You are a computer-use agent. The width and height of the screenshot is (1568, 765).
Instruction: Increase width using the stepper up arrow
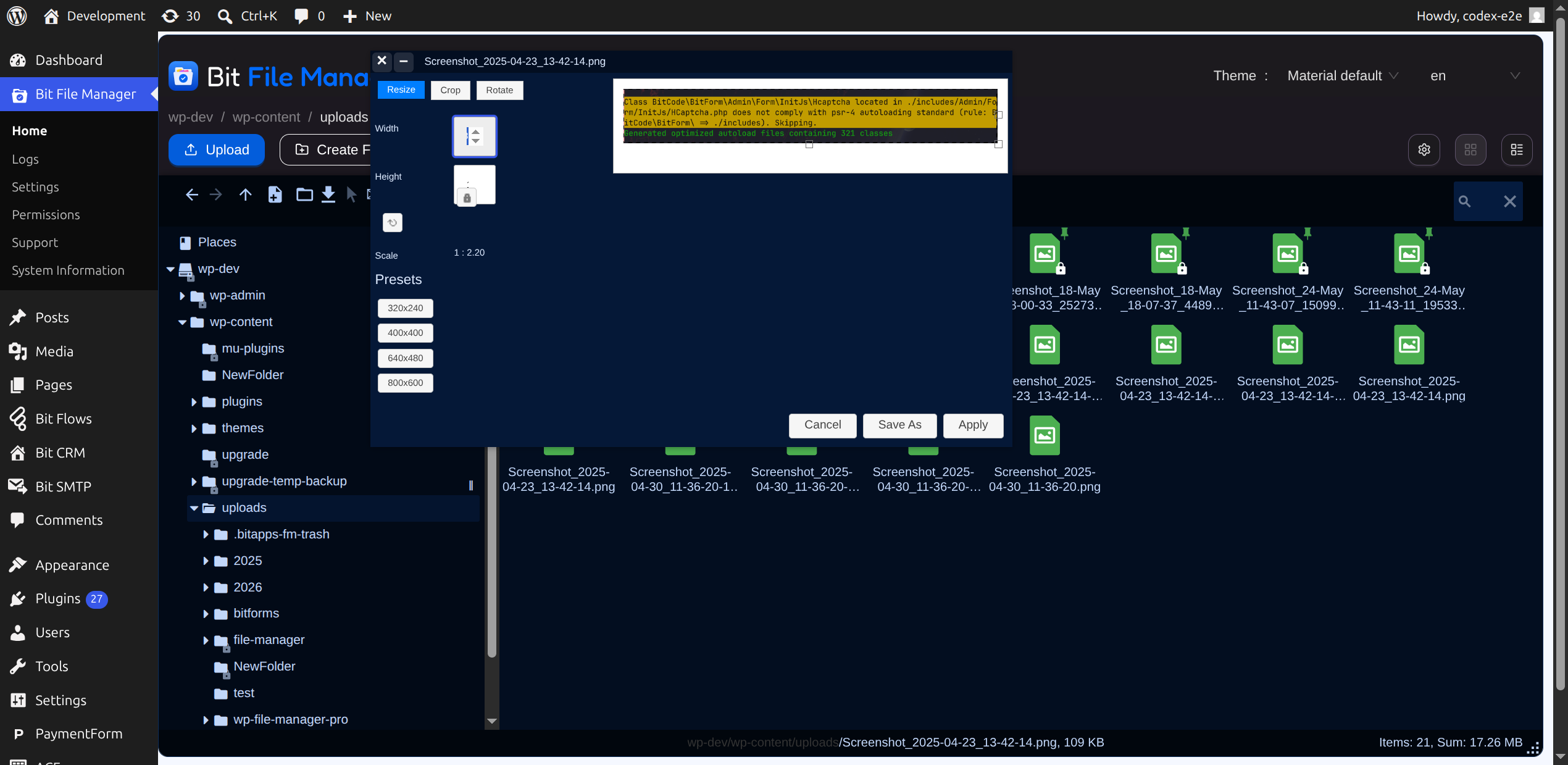[475, 132]
